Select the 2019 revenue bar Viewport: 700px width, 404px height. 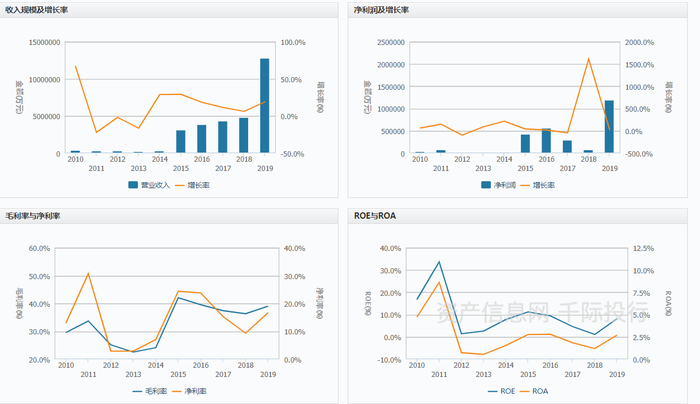(x=265, y=106)
